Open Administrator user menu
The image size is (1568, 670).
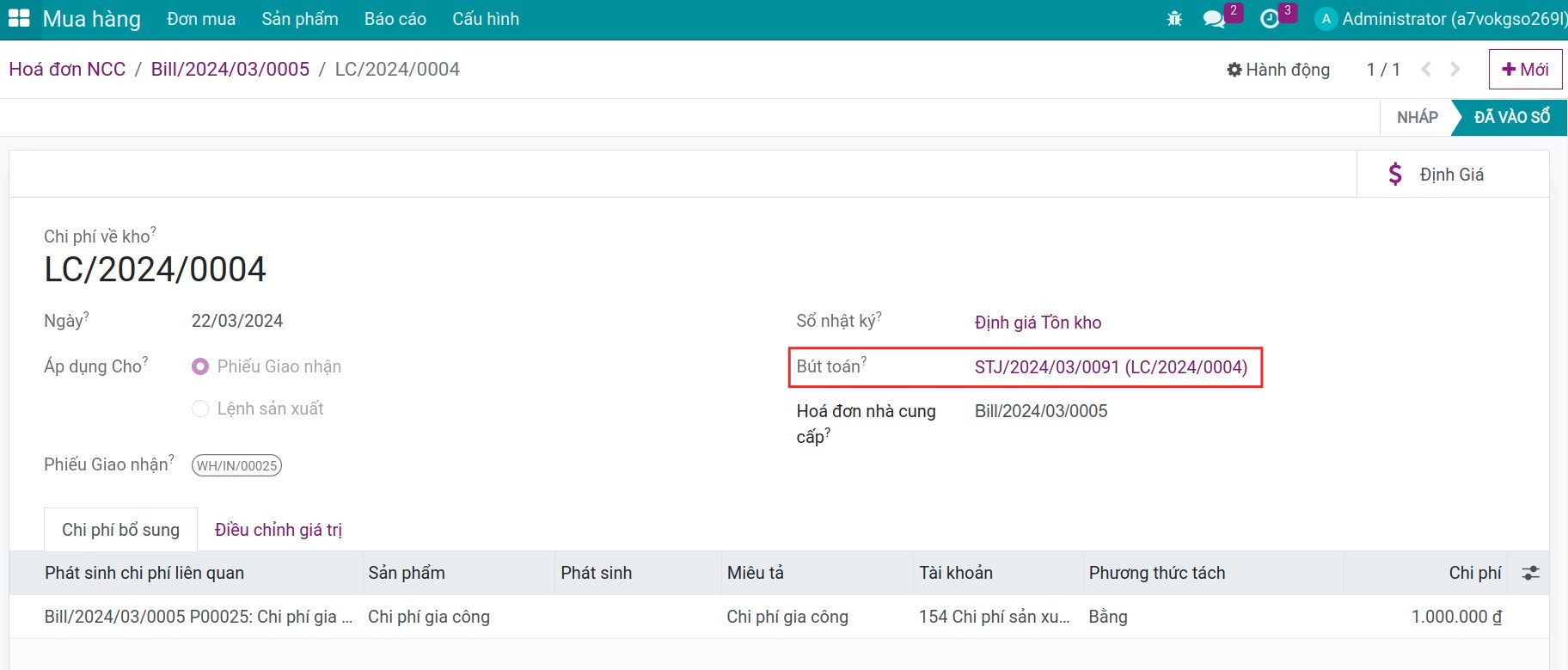click(x=1442, y=19)
